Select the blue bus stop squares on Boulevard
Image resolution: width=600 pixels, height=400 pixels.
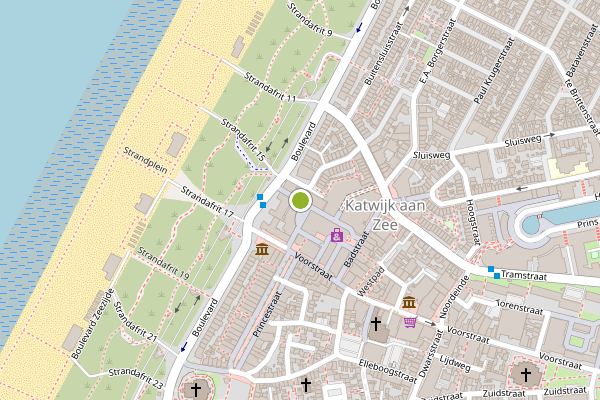(x=261, y=201)
